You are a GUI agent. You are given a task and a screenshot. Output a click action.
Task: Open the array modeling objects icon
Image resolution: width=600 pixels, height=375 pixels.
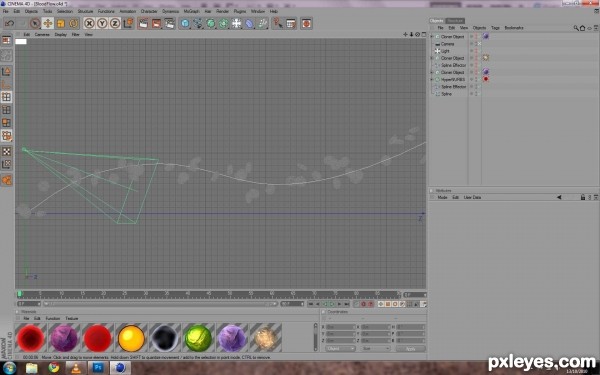pyautogui.click(x=223, y=23)
